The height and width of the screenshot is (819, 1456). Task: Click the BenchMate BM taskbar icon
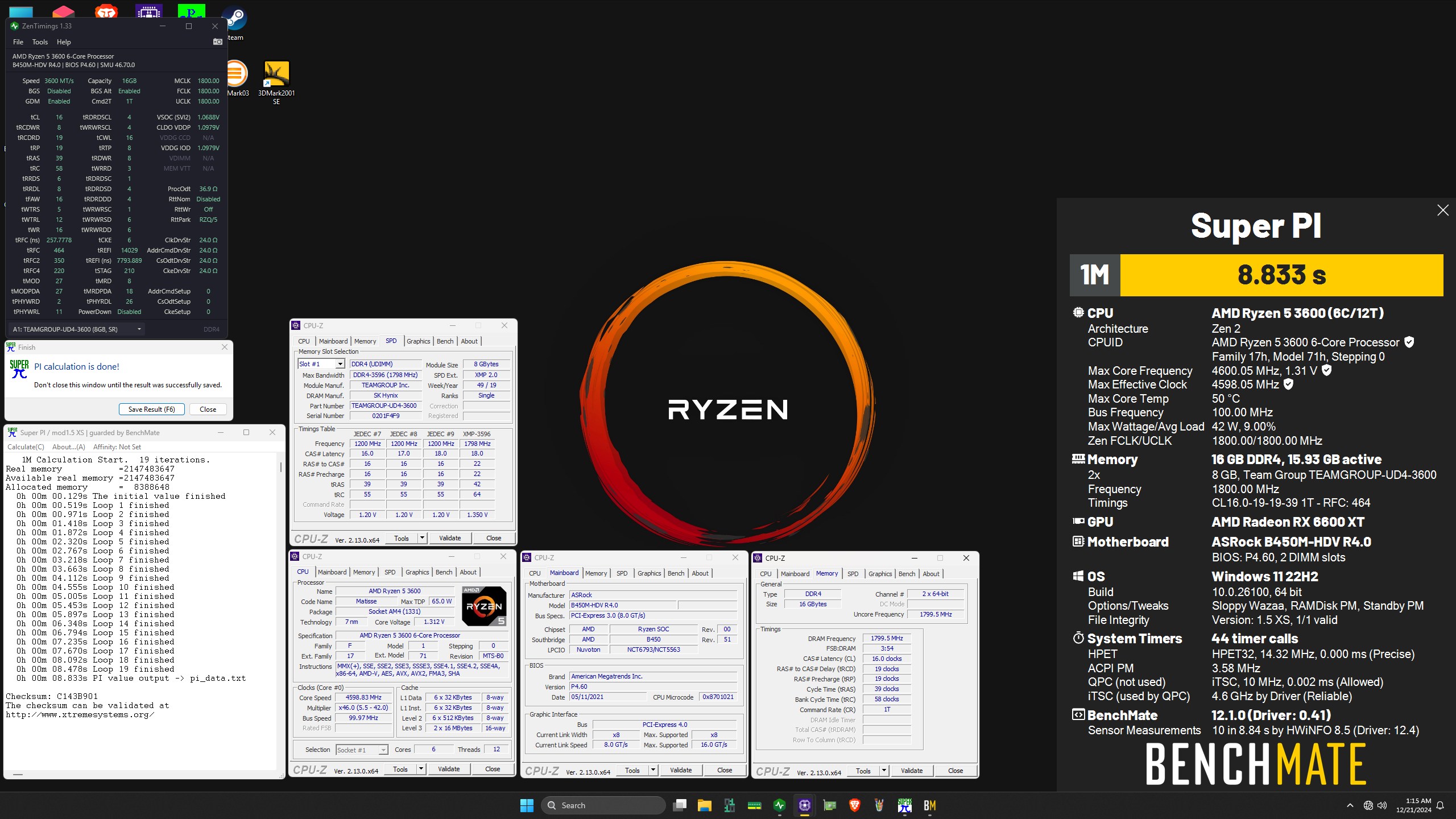tap(929, 805)
